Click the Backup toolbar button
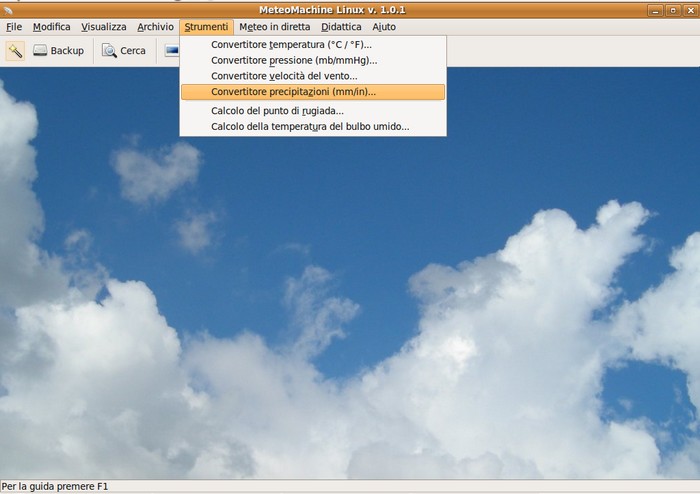 (x=58, y=51)
